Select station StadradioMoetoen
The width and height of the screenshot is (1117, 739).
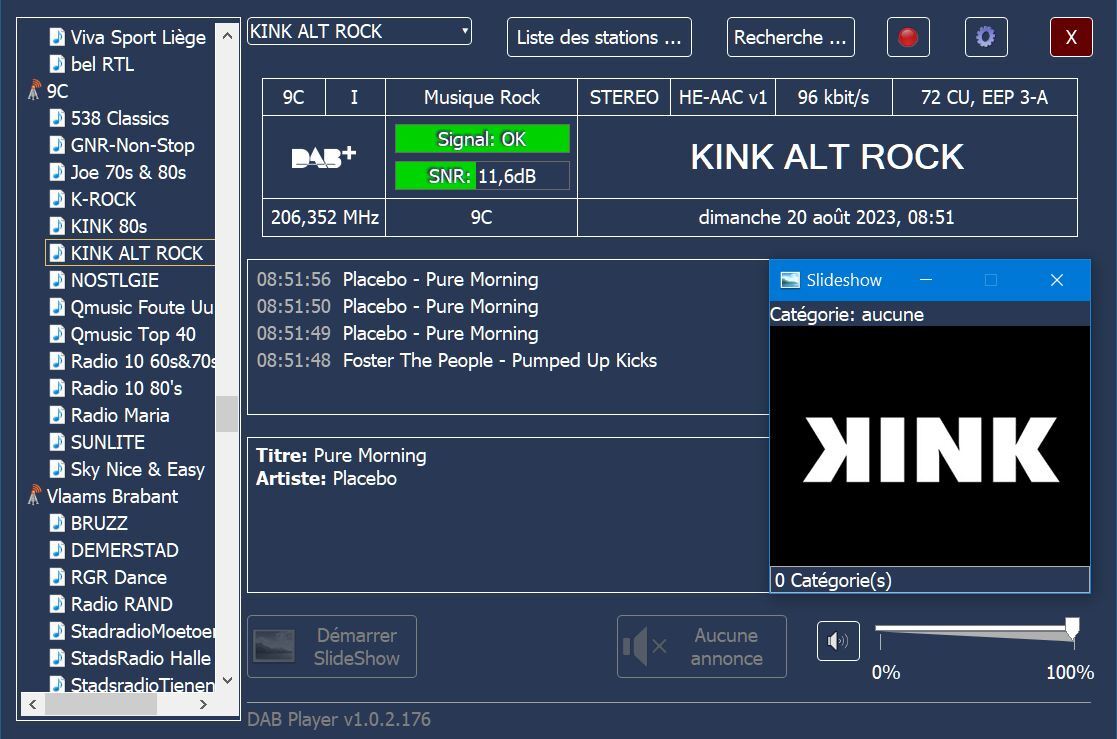coord(142,631)
